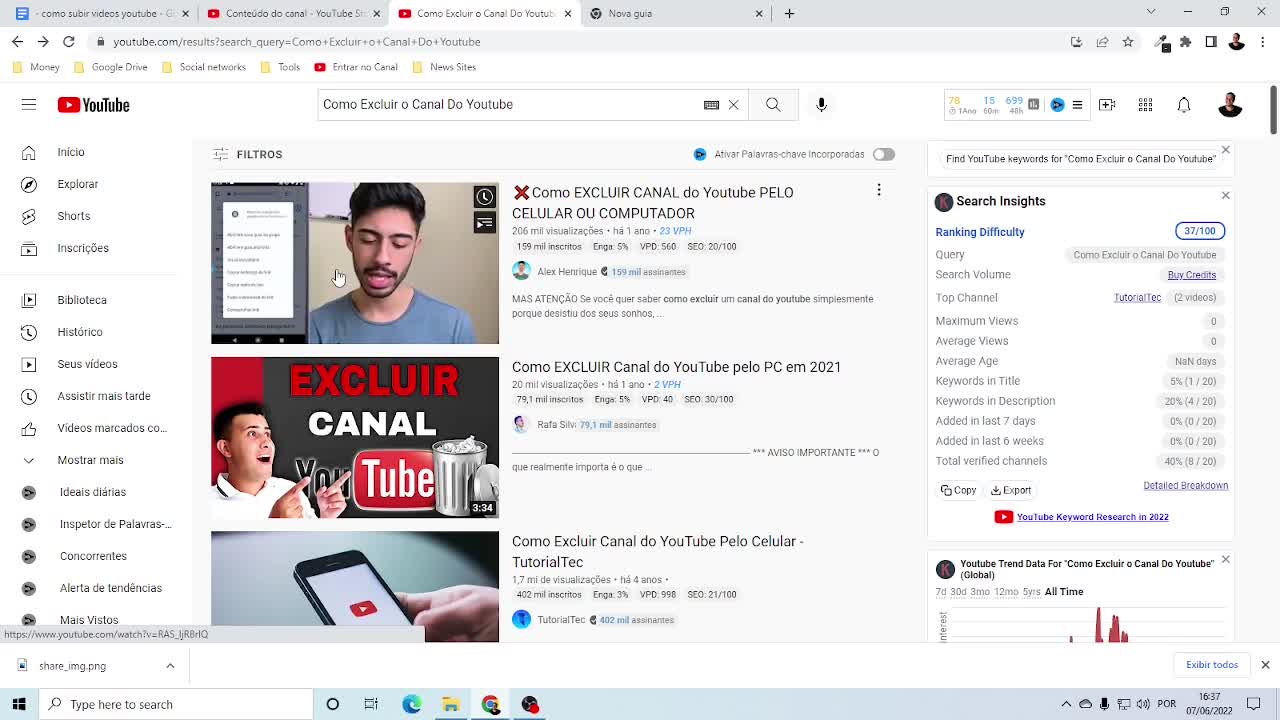Click the filter sliders icon beside FILTROS
Screen dimensions: 1280x720
pyautogui.click(x=220, y=154)
